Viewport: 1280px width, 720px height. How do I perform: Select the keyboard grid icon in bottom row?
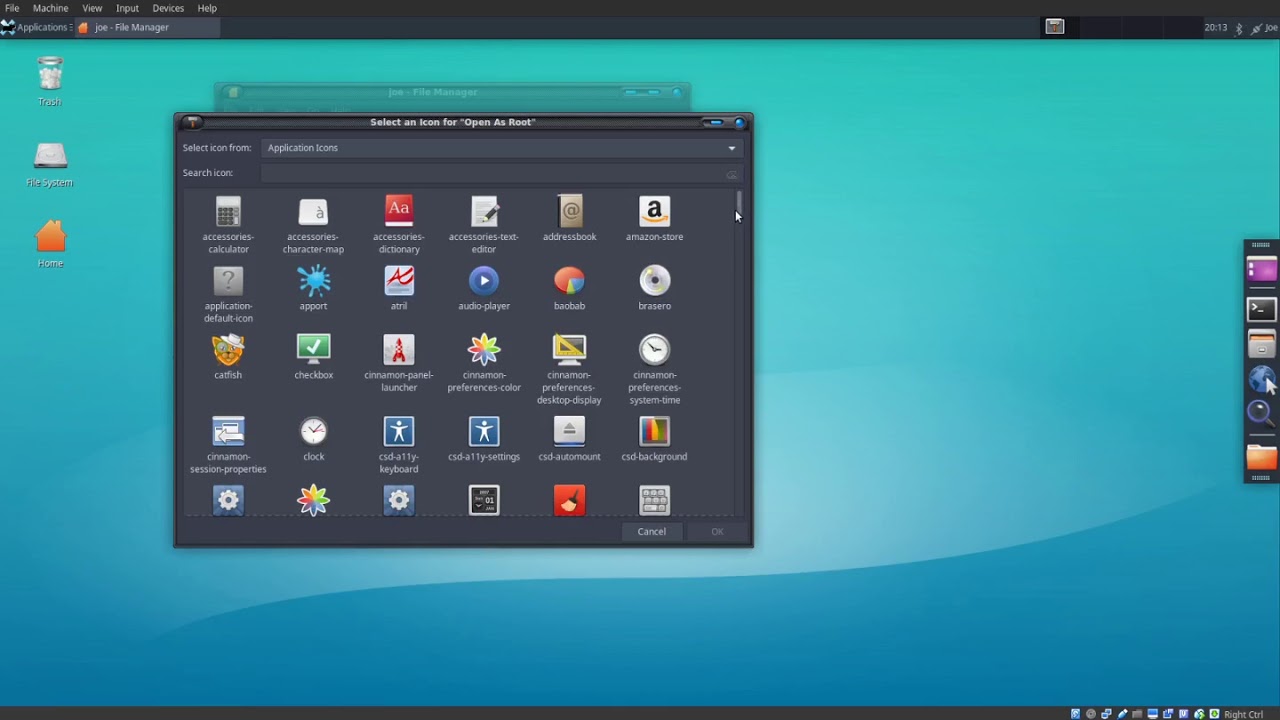654,500
